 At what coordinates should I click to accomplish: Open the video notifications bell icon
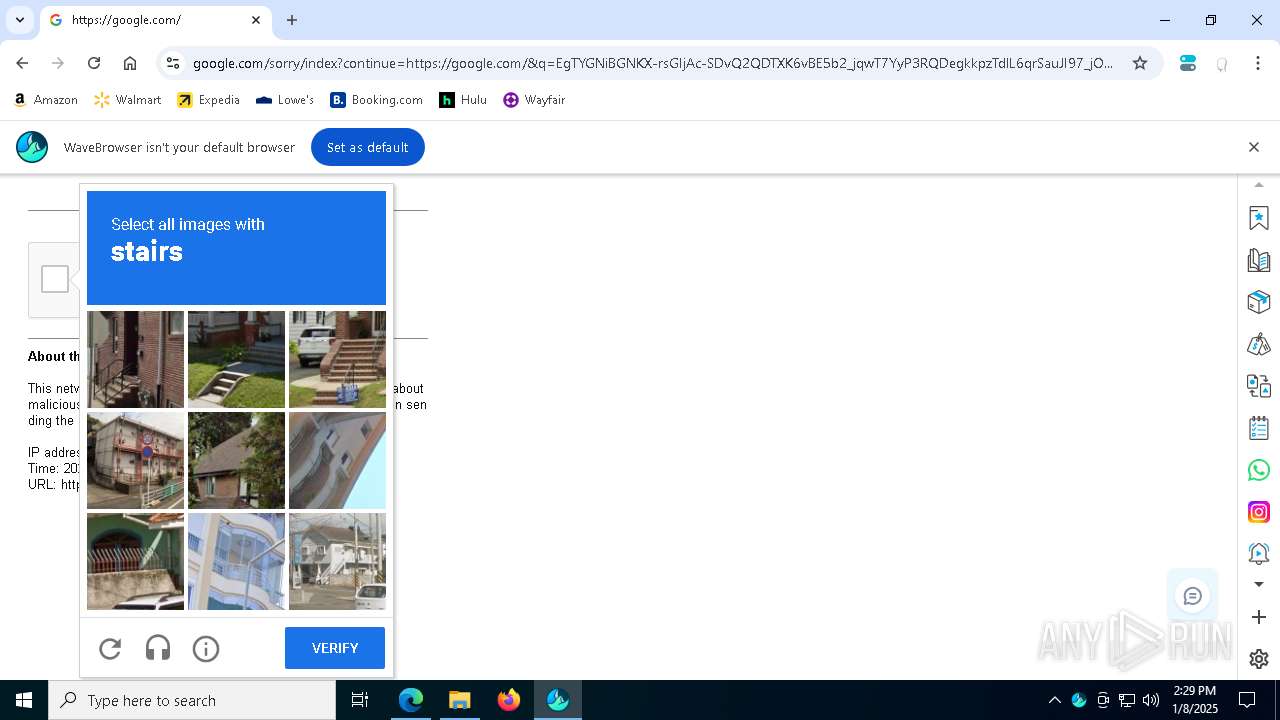1259,553
